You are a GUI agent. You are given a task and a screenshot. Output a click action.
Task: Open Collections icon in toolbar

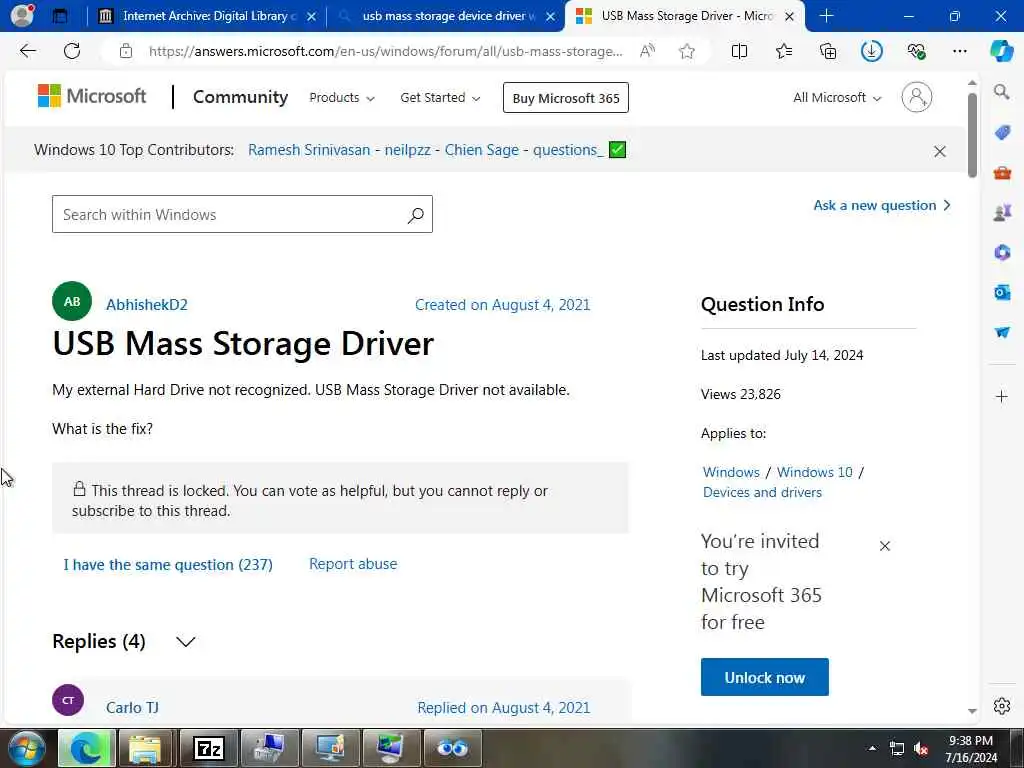[827, 51]
